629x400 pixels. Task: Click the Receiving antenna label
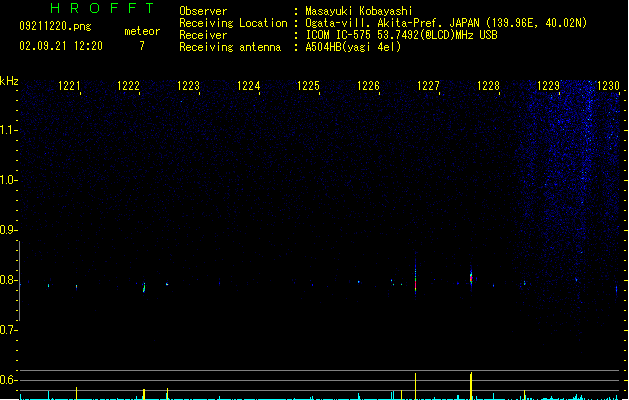coord(230,47)
